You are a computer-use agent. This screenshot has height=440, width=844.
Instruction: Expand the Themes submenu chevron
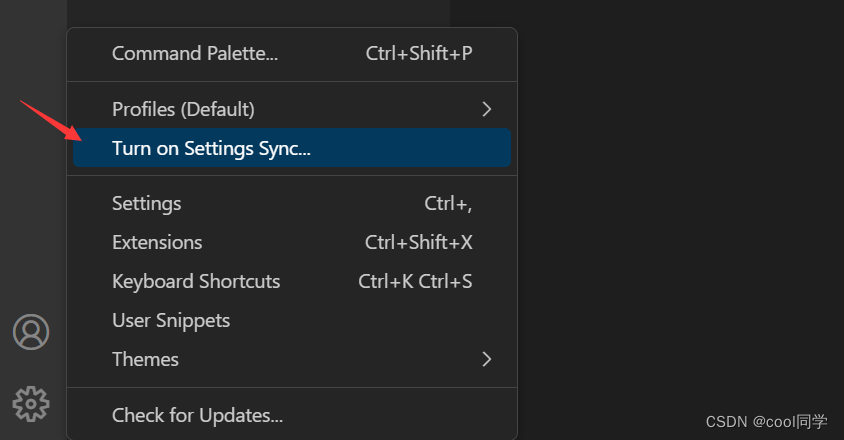[487, 358]
